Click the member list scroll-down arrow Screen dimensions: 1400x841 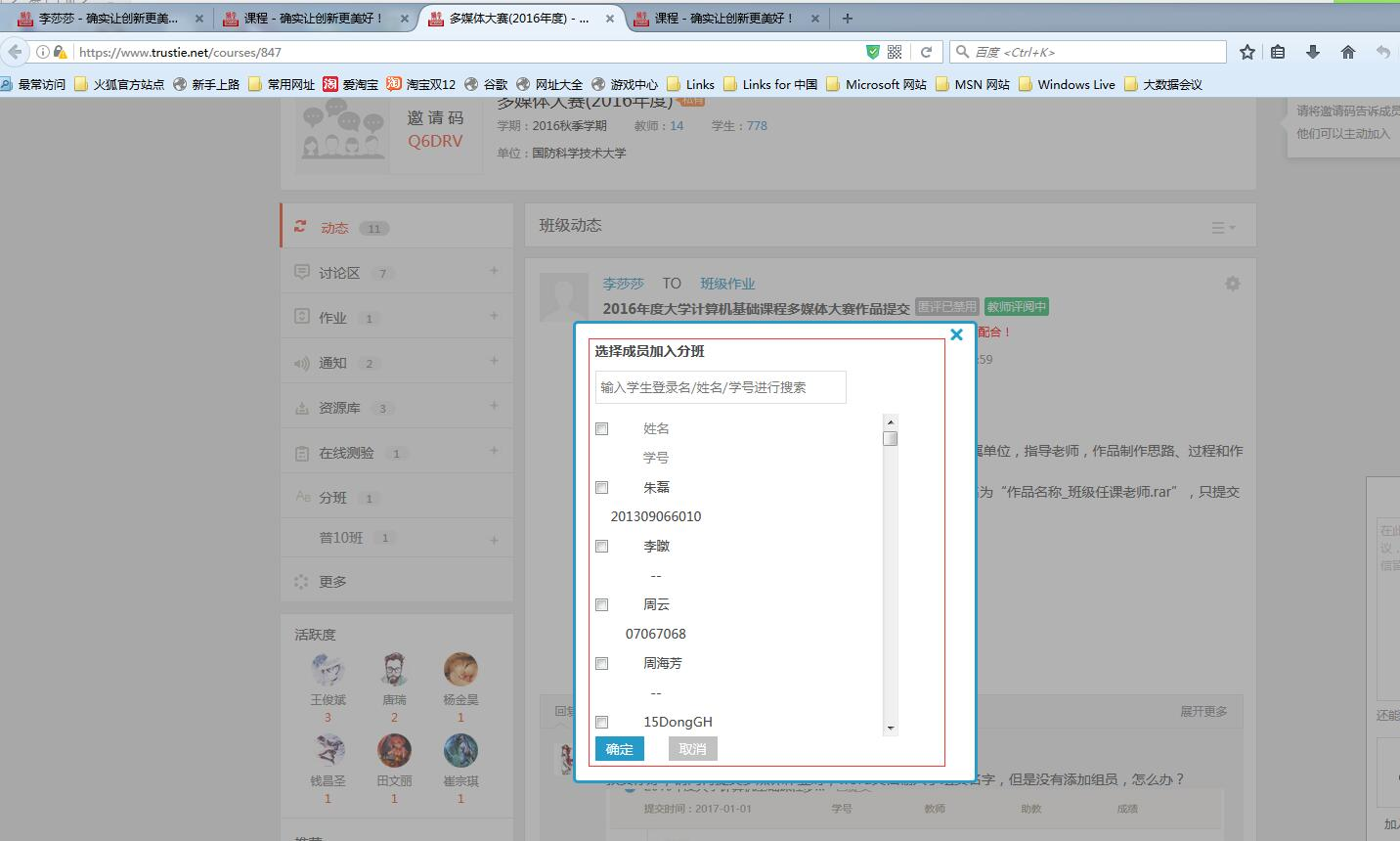[890, 728]
